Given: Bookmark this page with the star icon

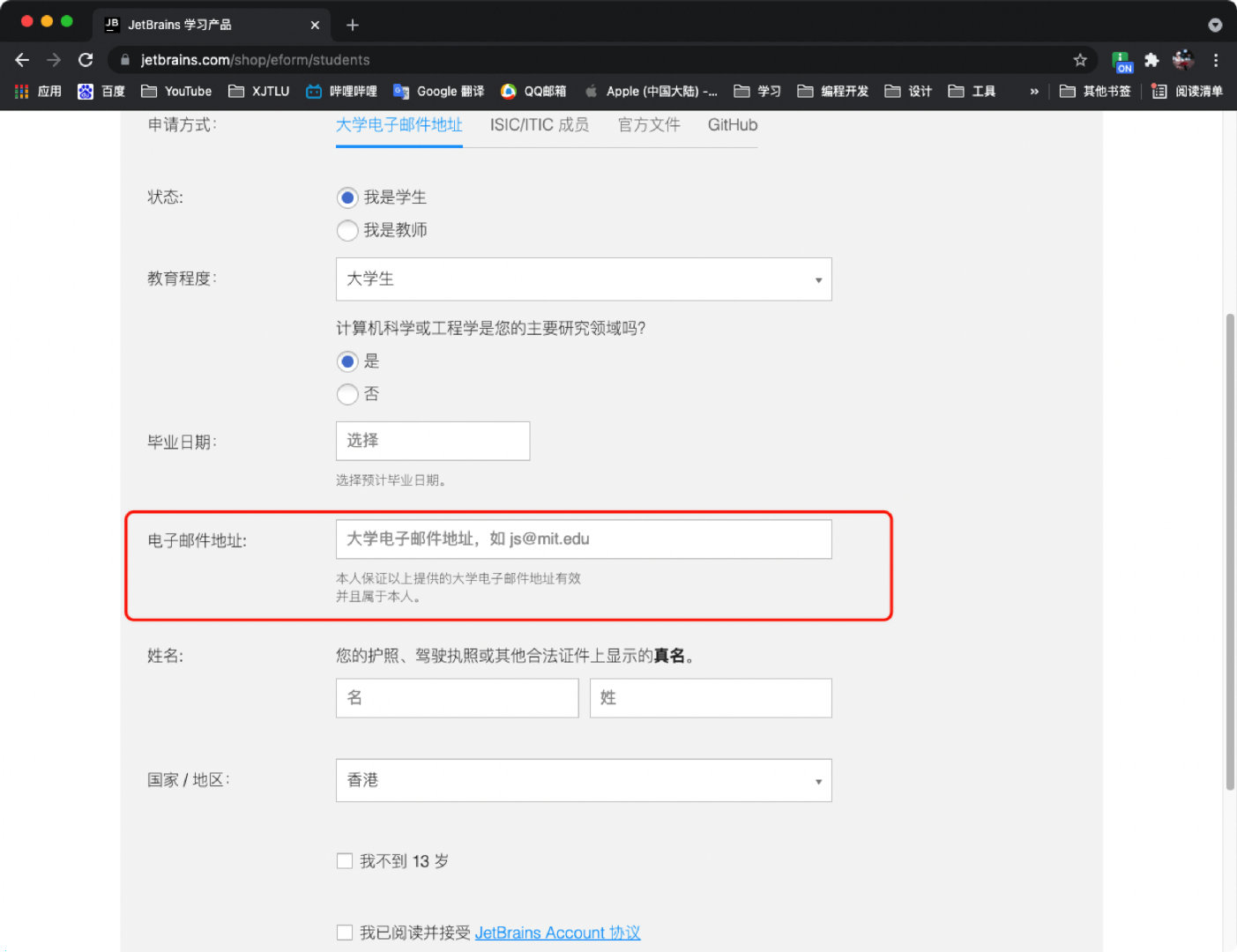Looking at the screenshot, I should (x=1080, y=60).
